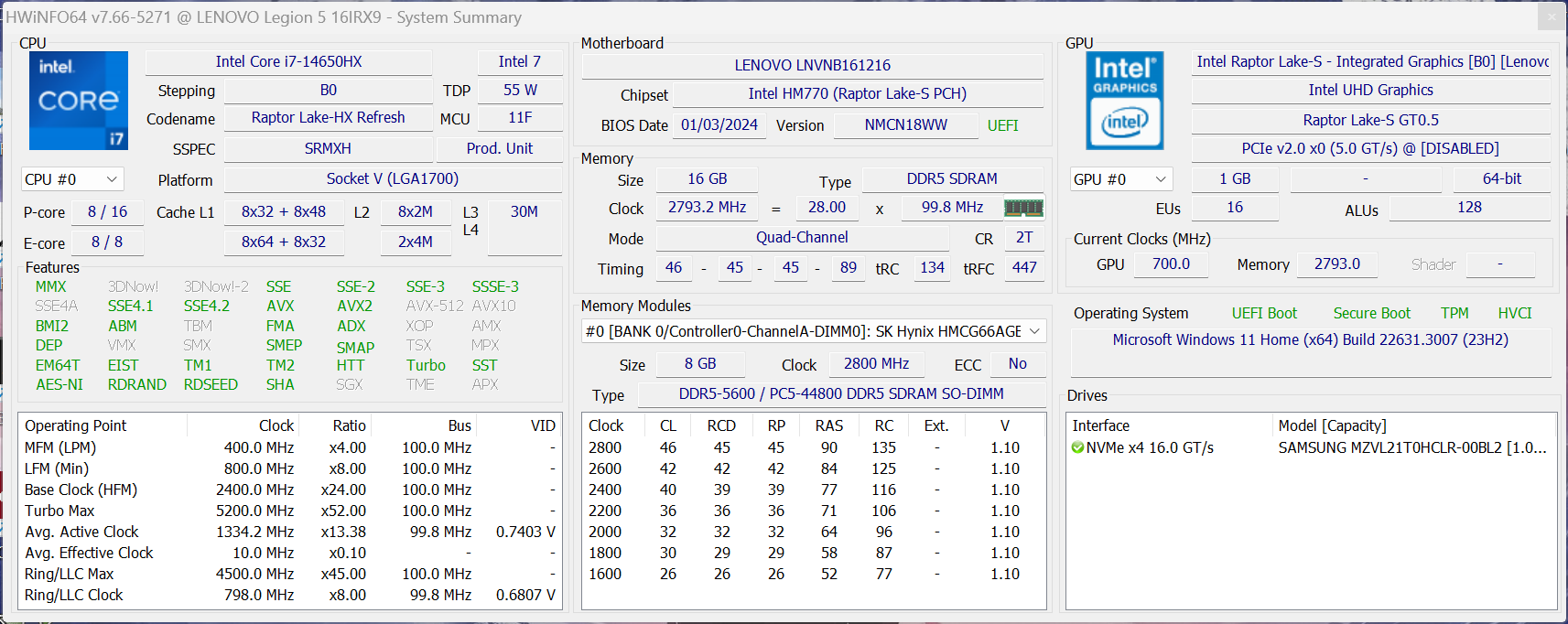The width and height of the screenshot is (1568, 624).
Task: Click the green NVMe drive status icon
Action: (1077, 447)
